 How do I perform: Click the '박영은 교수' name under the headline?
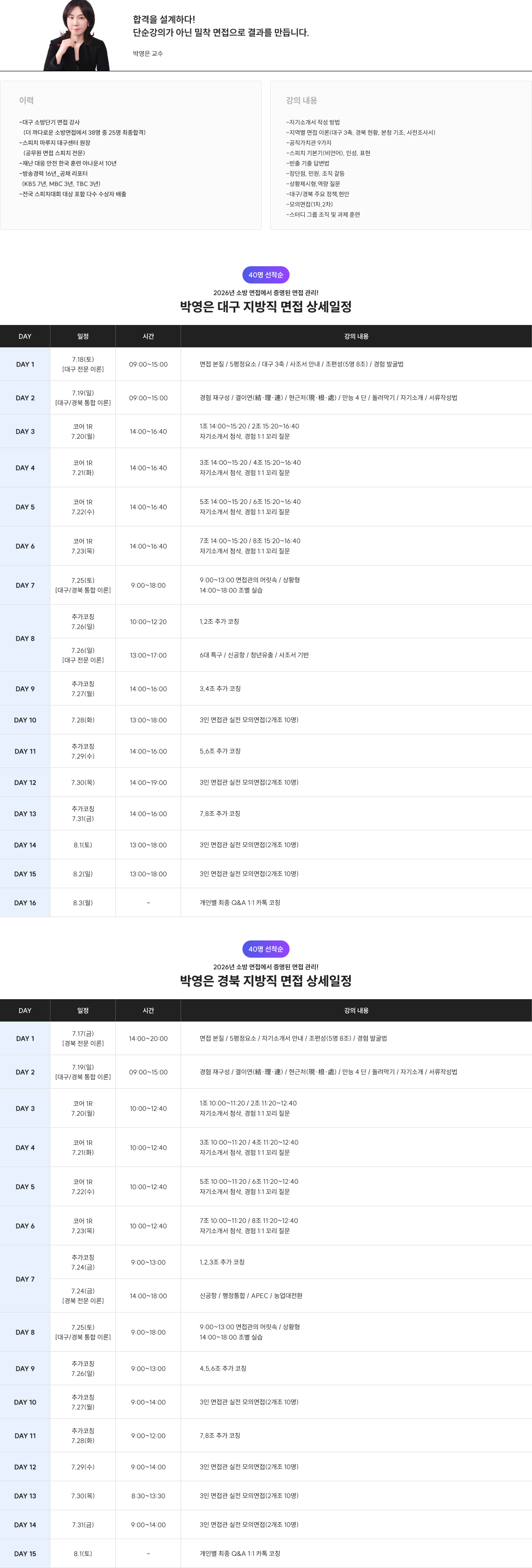[x=148, y=54]
